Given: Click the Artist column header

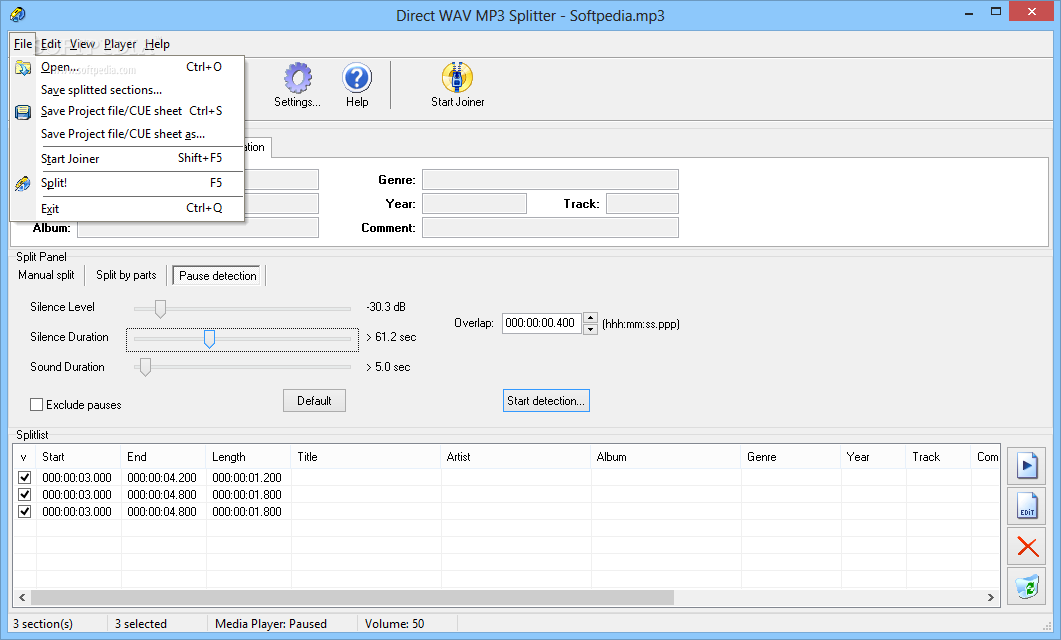Looking at the screenshot, I should 516,457.
